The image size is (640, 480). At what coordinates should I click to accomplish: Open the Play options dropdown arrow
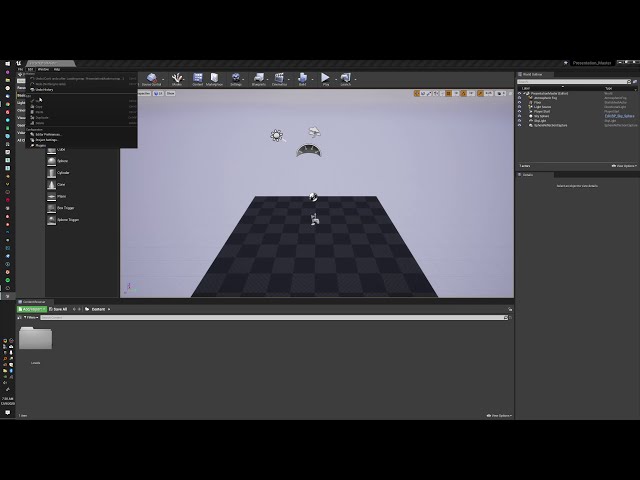point(336,80)
